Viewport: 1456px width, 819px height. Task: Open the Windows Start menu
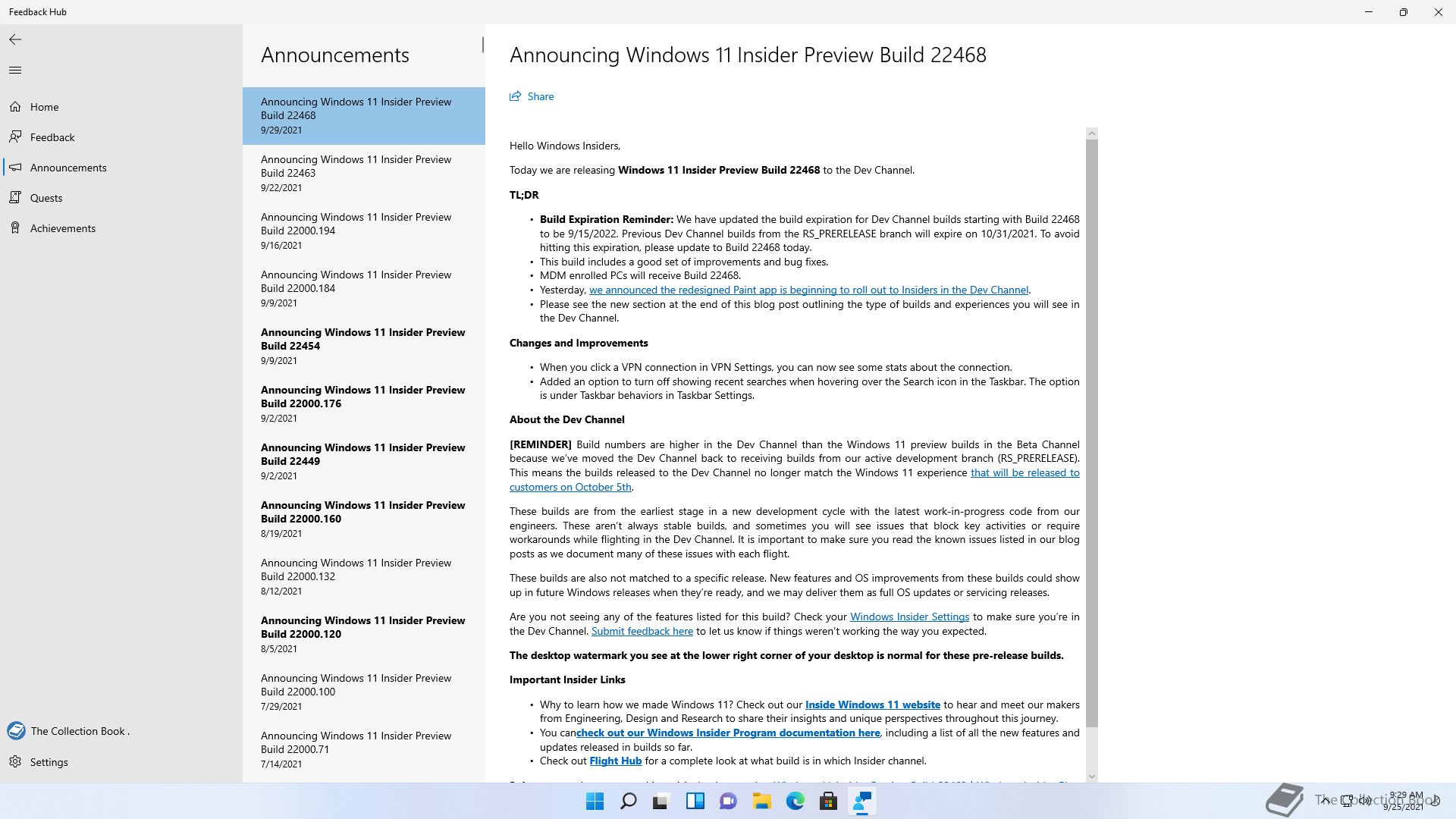point(595,801)
